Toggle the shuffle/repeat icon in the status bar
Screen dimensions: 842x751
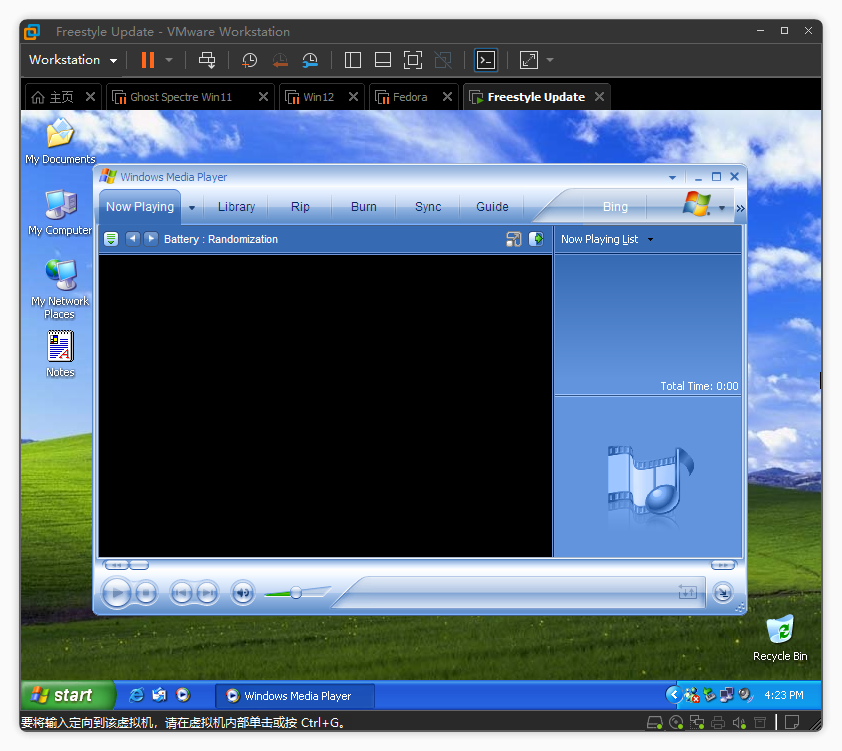pos(688,592)
